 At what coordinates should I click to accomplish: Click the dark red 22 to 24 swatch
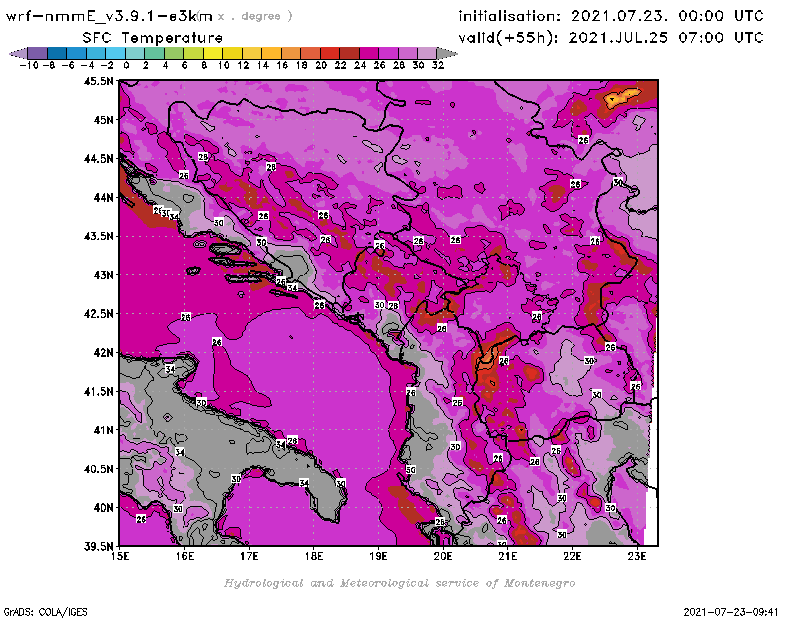click(348, 53)
